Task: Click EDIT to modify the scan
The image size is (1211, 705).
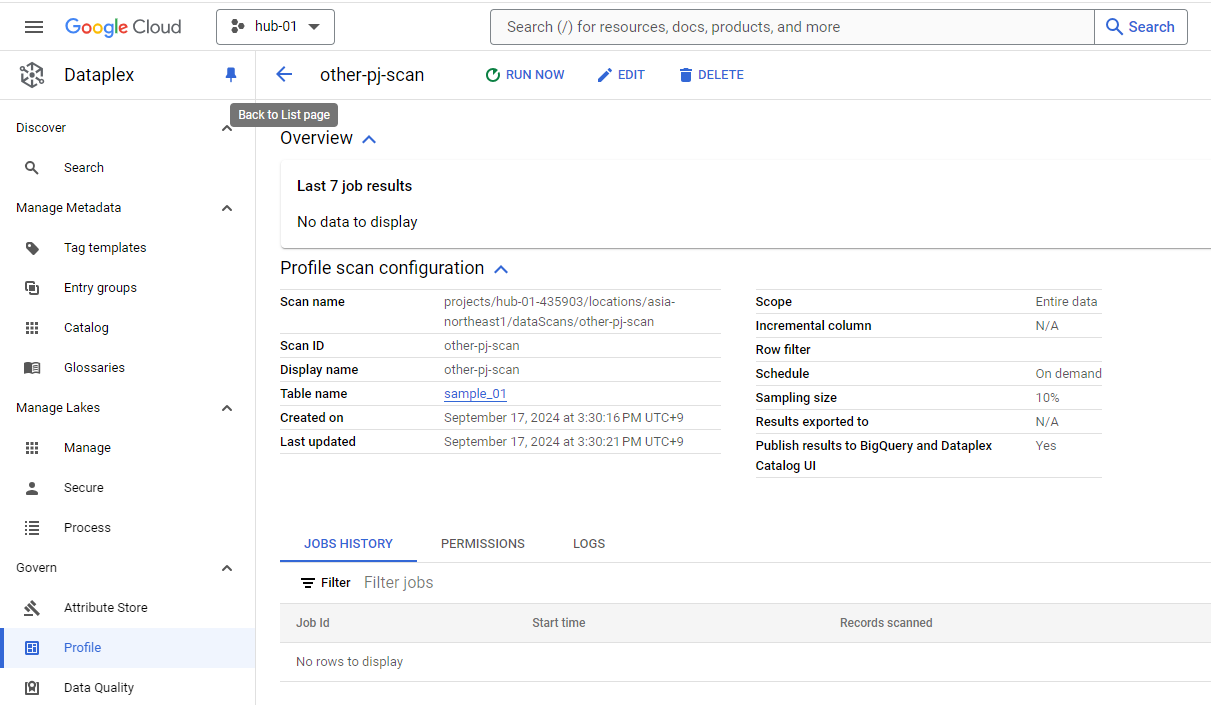Action: (x=621, y=75)
